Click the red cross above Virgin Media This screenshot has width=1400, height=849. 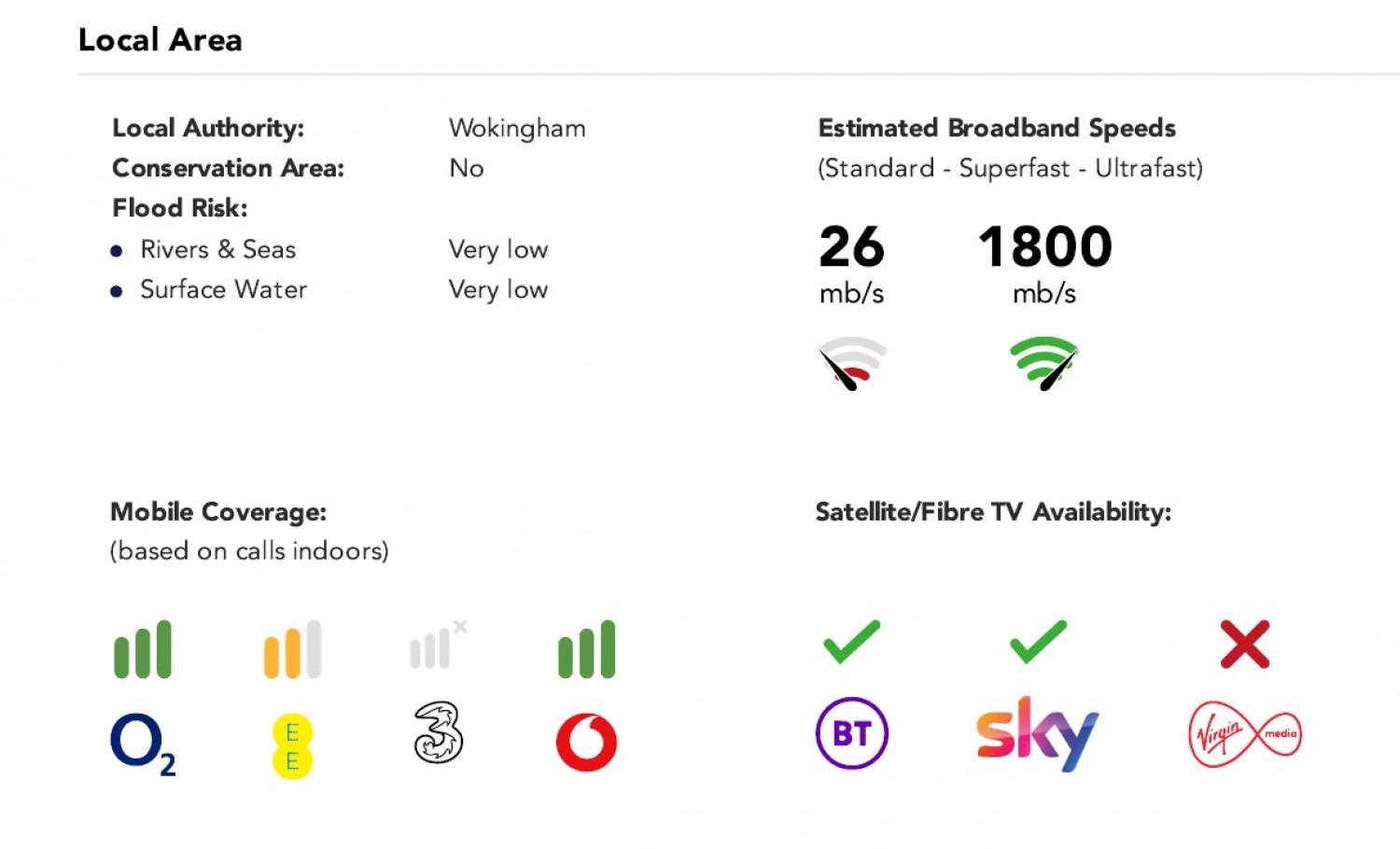pyautogui.click(x=1245, y=644)
